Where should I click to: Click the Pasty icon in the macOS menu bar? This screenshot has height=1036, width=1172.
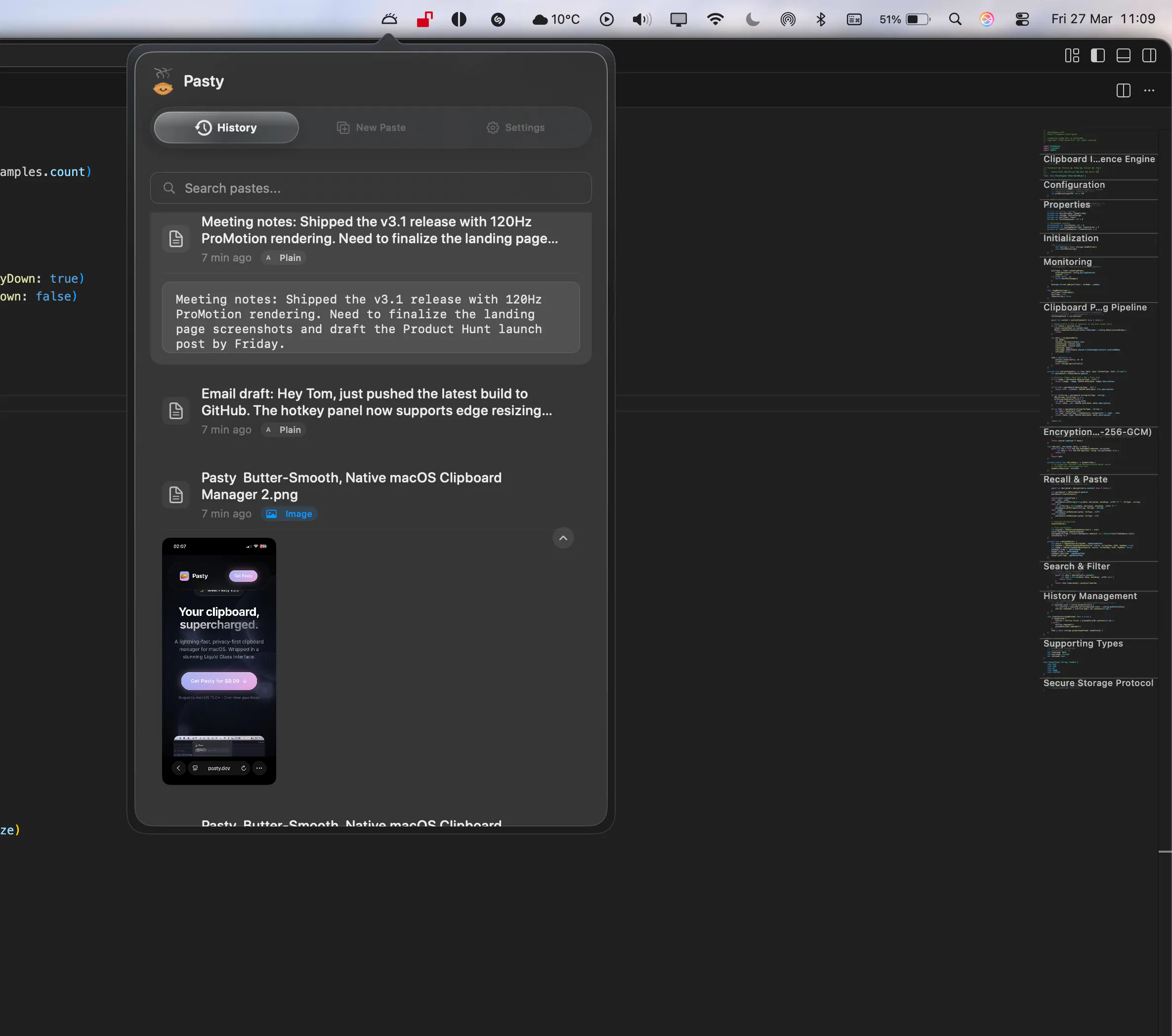[389, 19]
